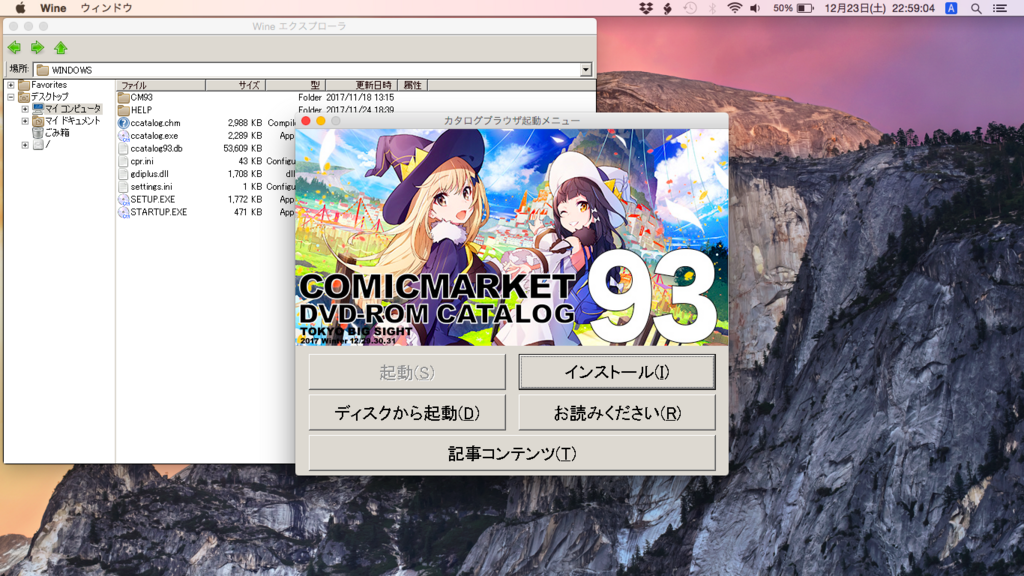This screenshot has height=576, width=1024.
Task: Expand the root '/' tree node
Action: point(25,145)
